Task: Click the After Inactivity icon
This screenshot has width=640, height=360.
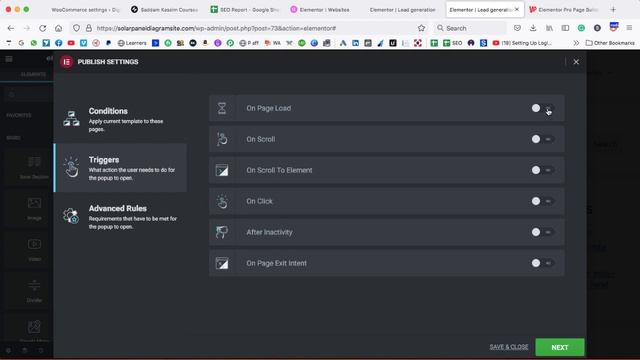Action: coord(222,232)
